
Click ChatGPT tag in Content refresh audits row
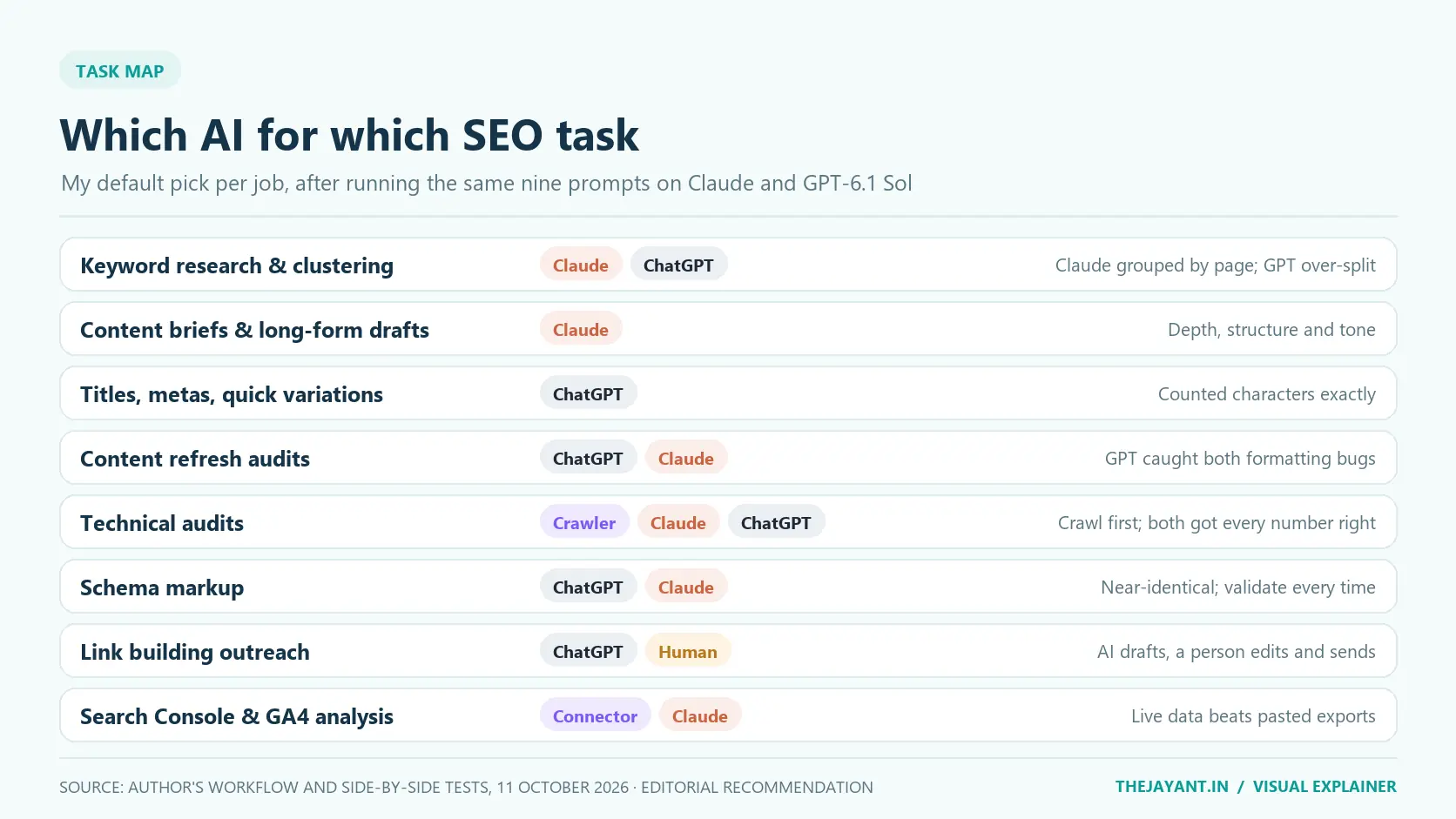(x=588, y=458)
